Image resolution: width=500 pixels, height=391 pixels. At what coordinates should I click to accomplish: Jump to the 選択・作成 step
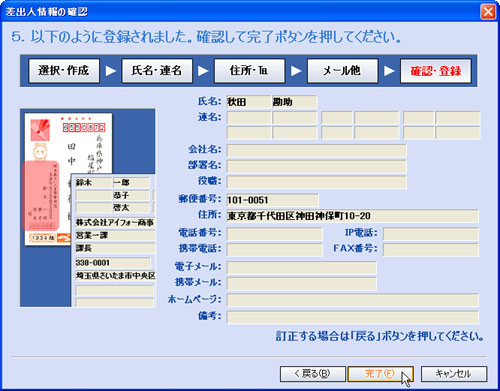tap(64, 71)
